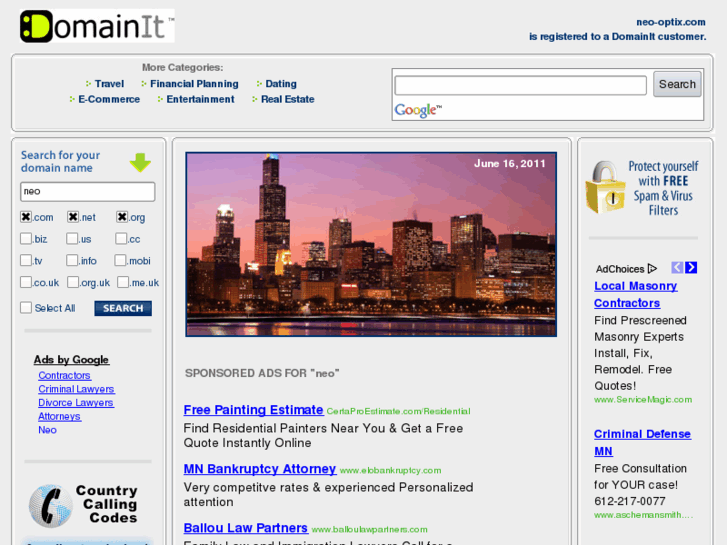This screenshot has width=727, height=545.
Task: Click the Google Search button
Action: [677, 85]
